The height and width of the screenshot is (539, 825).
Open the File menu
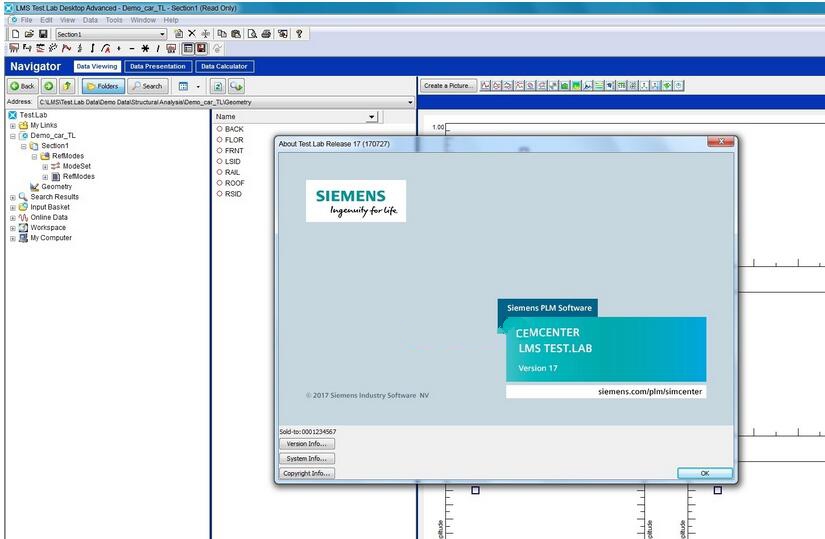point(26,20)
